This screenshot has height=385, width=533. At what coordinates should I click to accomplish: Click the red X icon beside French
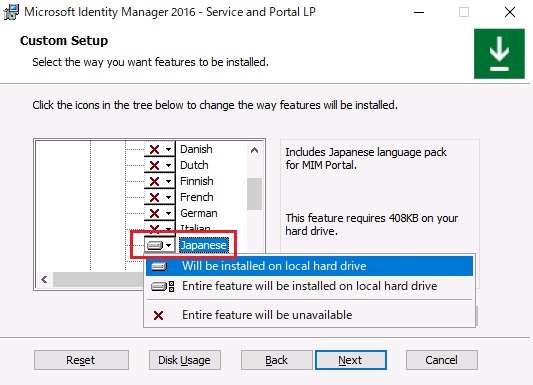click(155, 197)
